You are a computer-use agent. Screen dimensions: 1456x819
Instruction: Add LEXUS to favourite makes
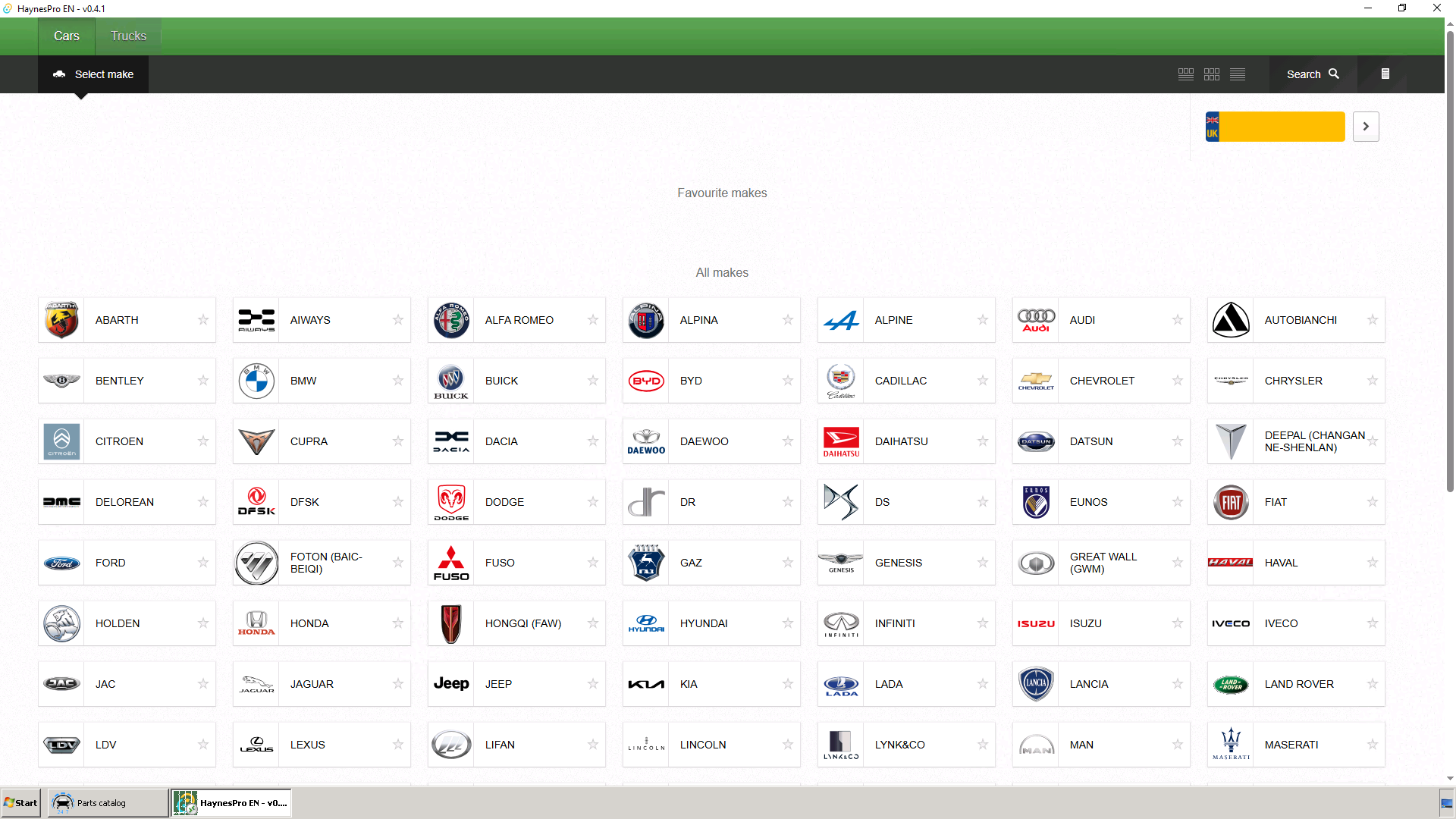coord(398,745)
